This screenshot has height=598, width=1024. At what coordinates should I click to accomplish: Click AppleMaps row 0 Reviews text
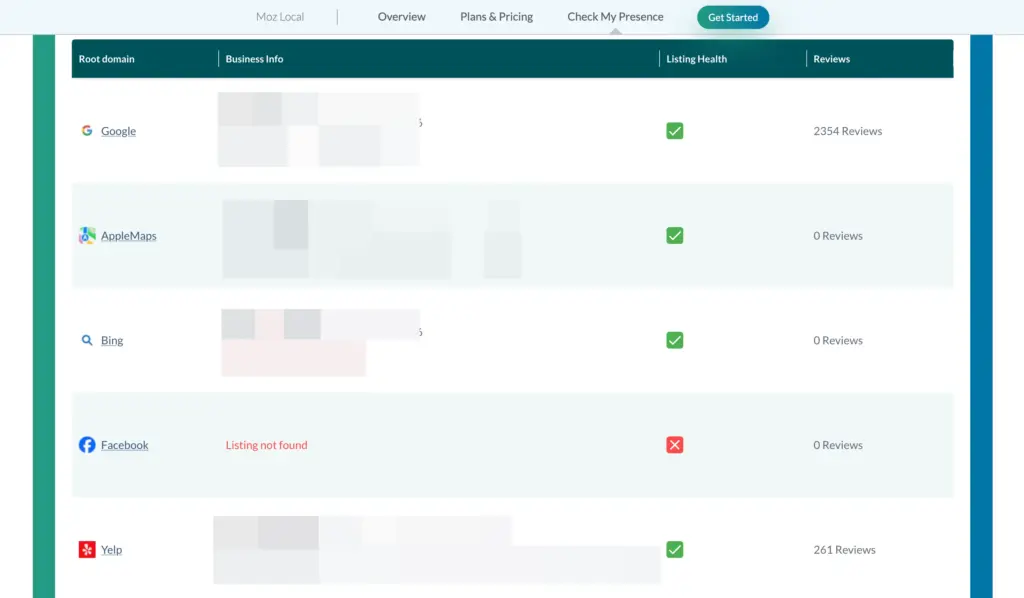tap(838, 236)
